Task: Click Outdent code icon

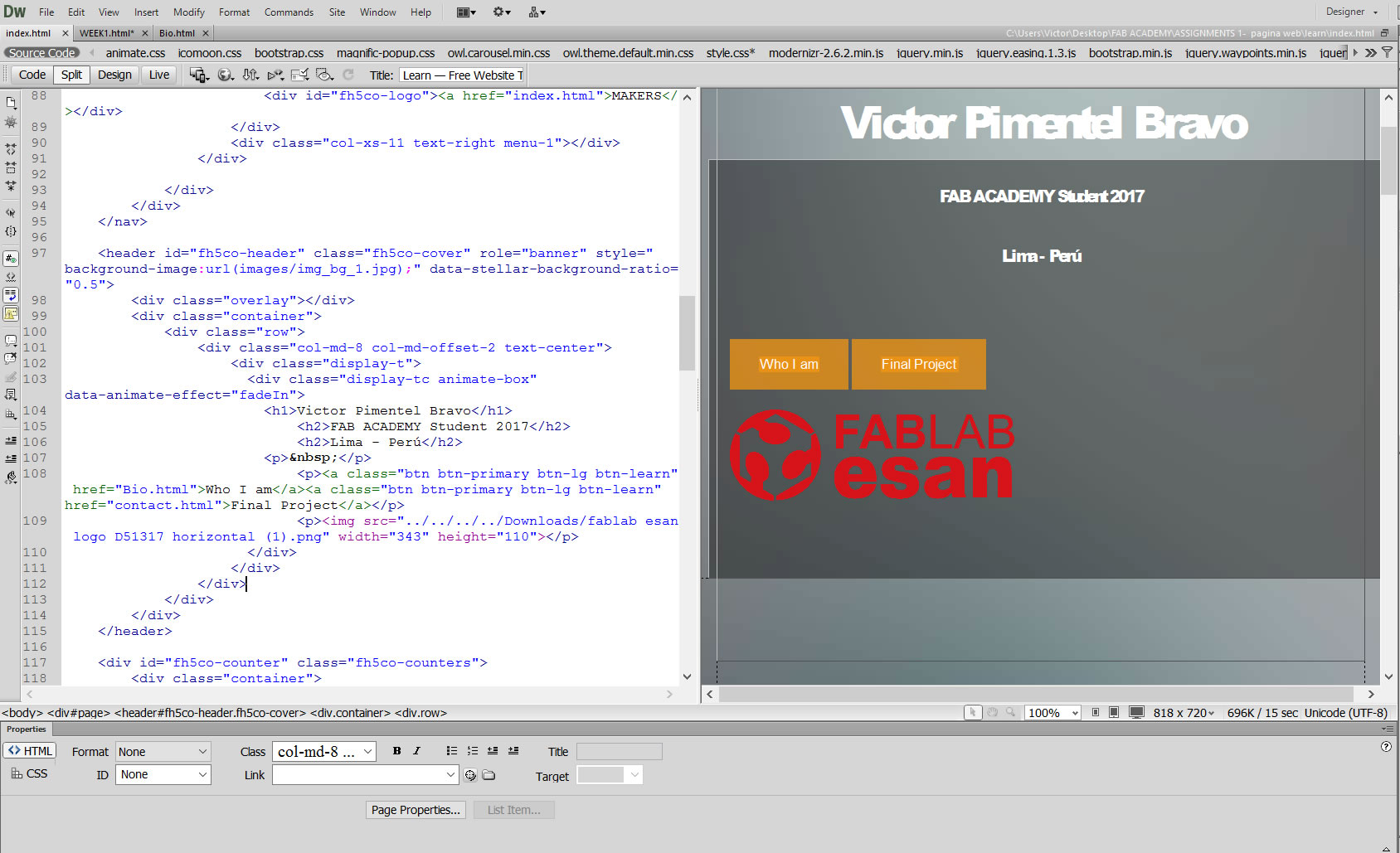Action: (11, 458)
